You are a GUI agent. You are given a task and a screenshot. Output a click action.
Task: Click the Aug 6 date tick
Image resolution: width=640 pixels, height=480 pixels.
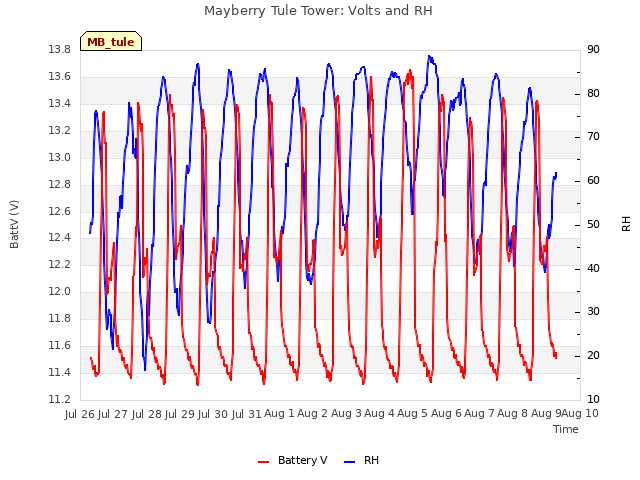(x=446, y=413)
